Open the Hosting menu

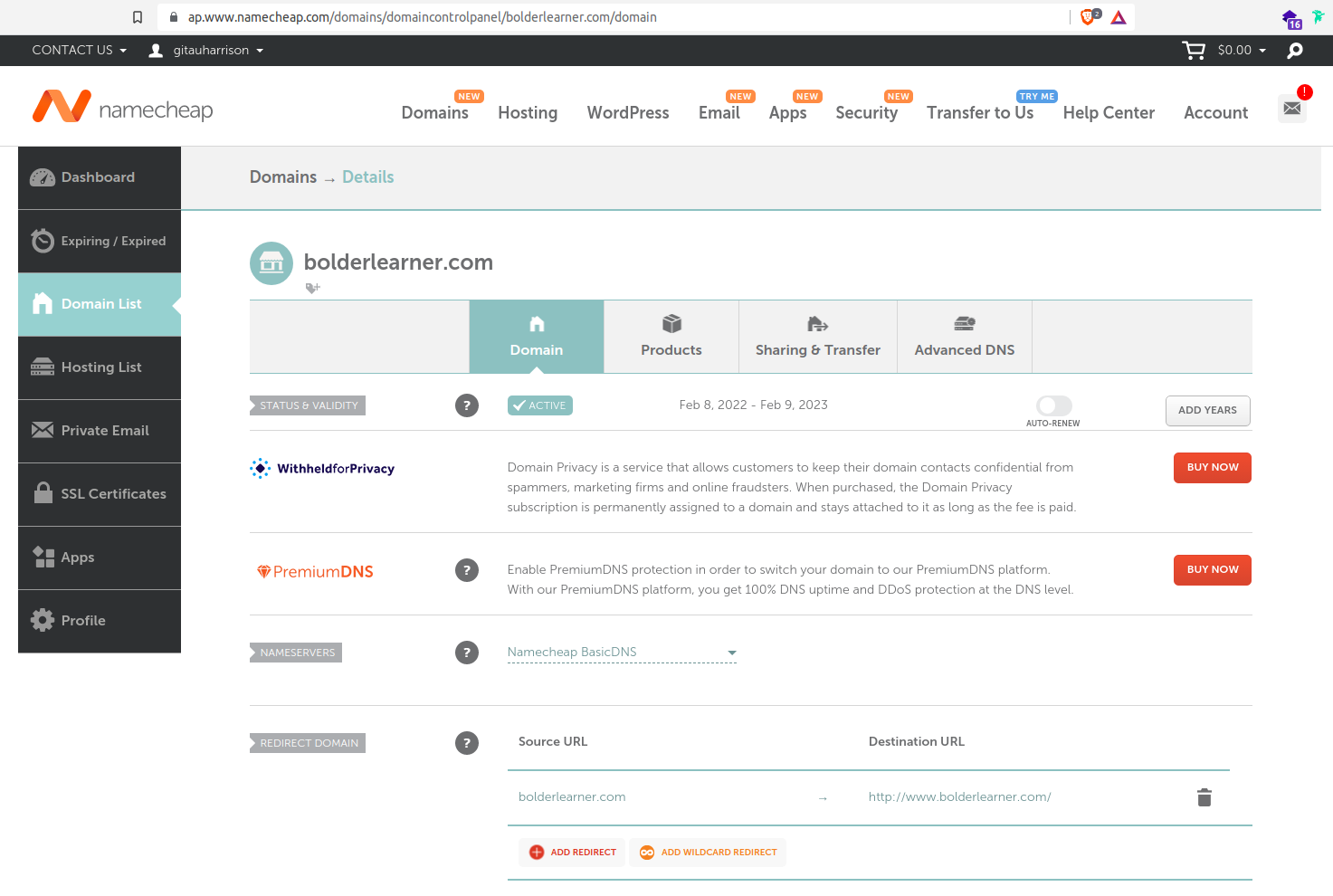coord(528,113)
